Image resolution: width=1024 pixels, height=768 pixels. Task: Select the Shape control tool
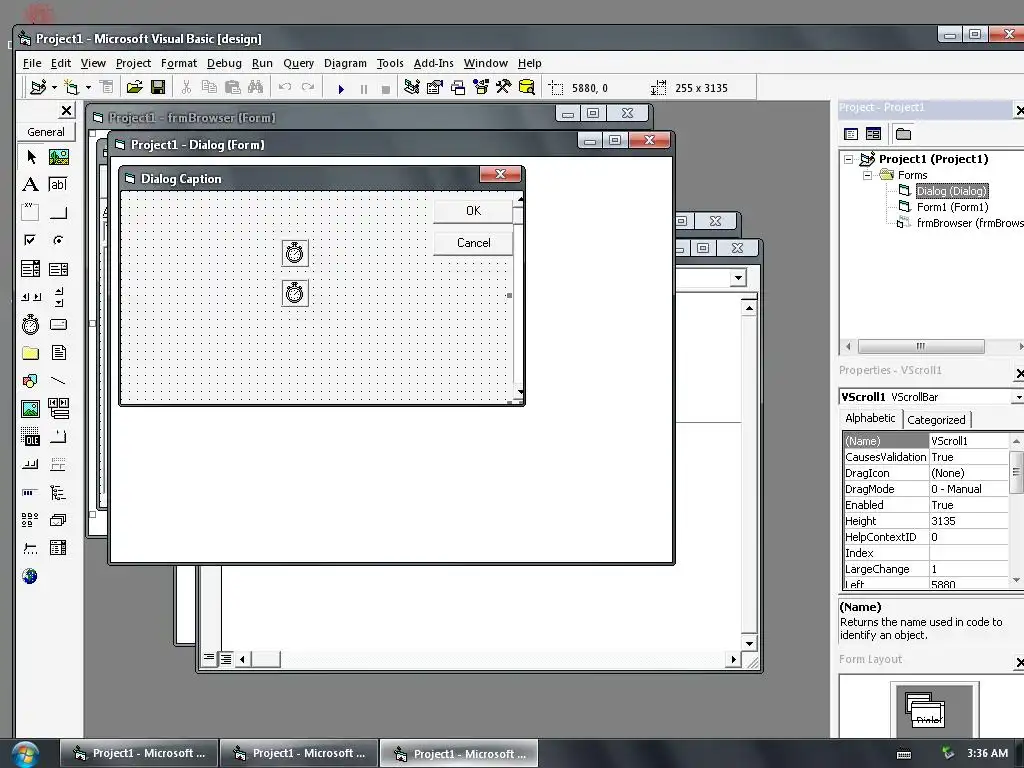[x=31, y=381]
